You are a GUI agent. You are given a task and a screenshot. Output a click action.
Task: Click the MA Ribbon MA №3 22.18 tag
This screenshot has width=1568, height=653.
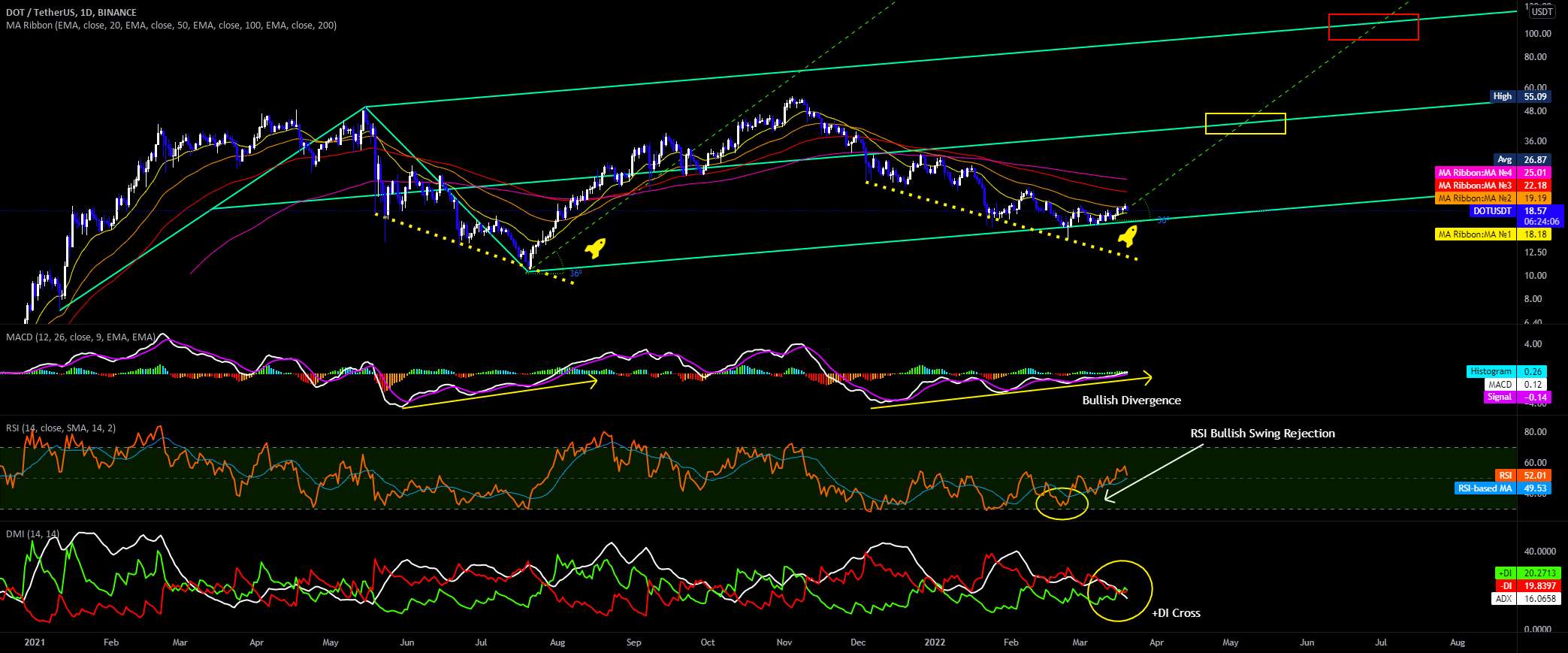(1493, 186)
